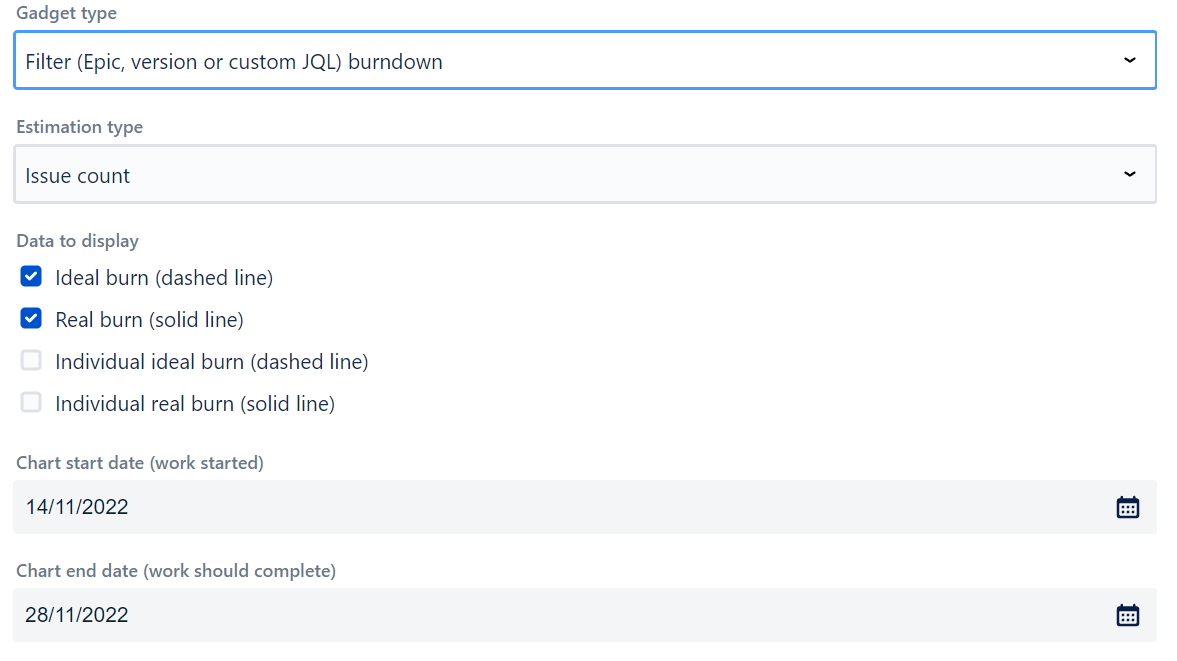Click the 14/11/2022 start date field
The height and width of the screenshot is (661, 1177).
coord(560,507)
